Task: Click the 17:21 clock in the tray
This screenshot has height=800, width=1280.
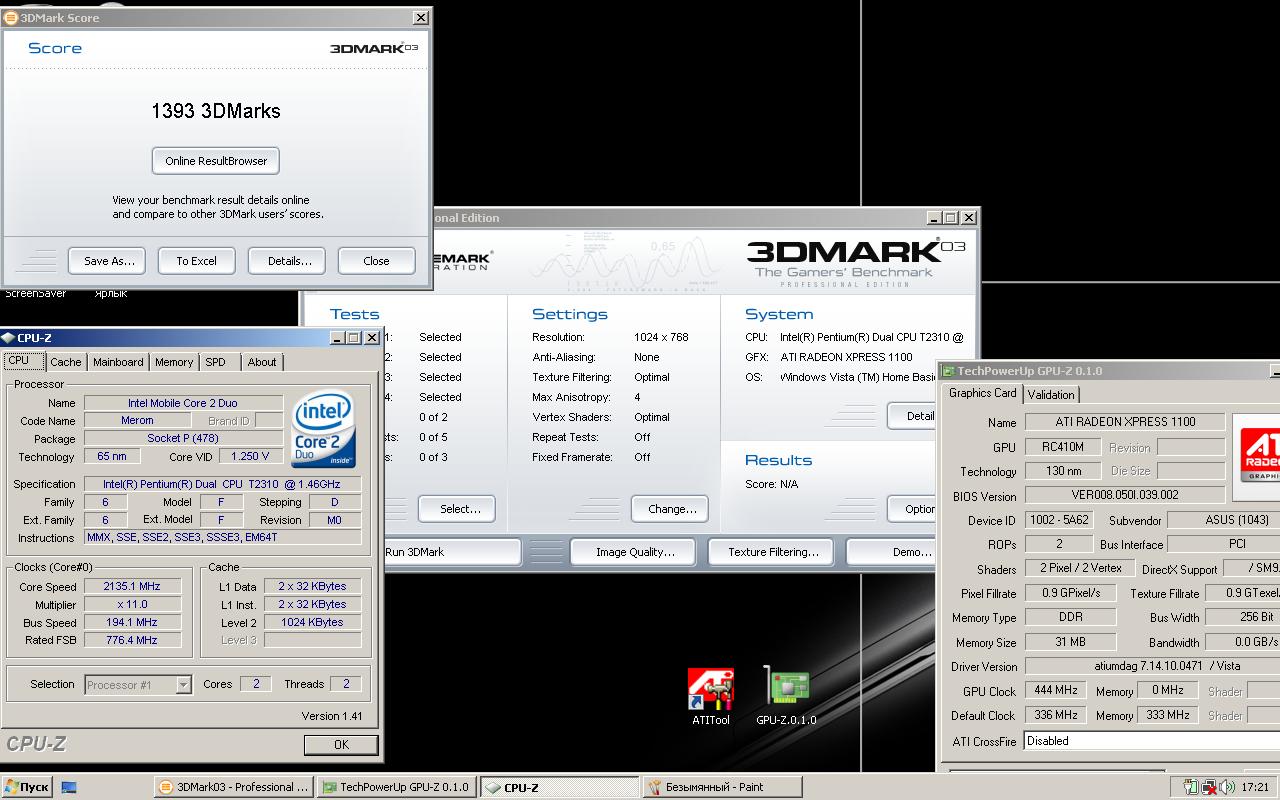Action: click(1255, 787)
